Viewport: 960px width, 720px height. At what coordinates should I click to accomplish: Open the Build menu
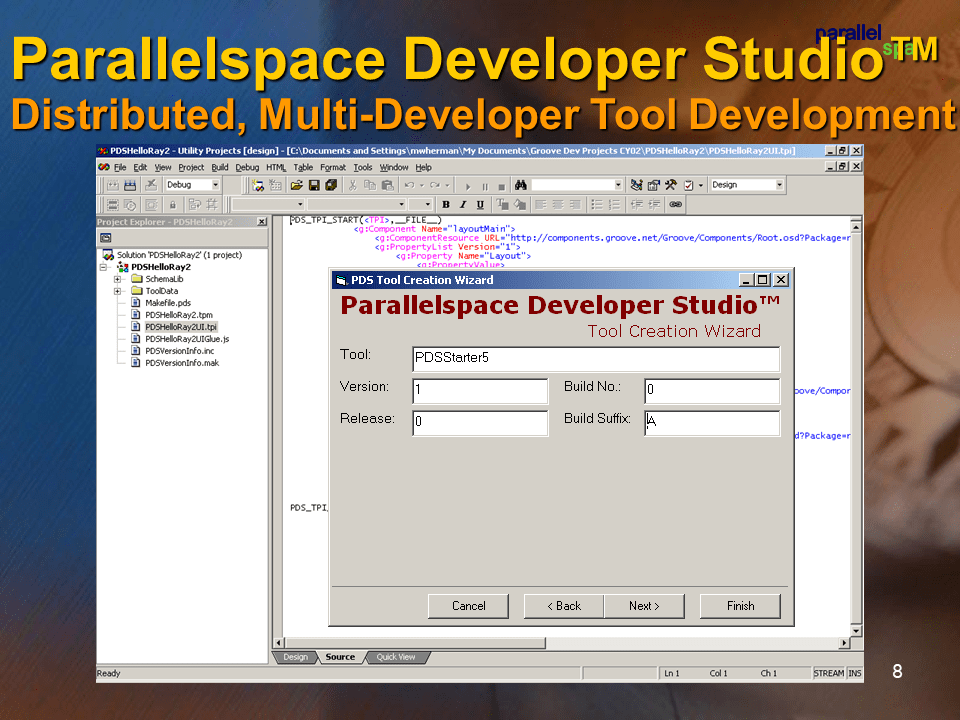pyautogui.click(x=220, y=167)
